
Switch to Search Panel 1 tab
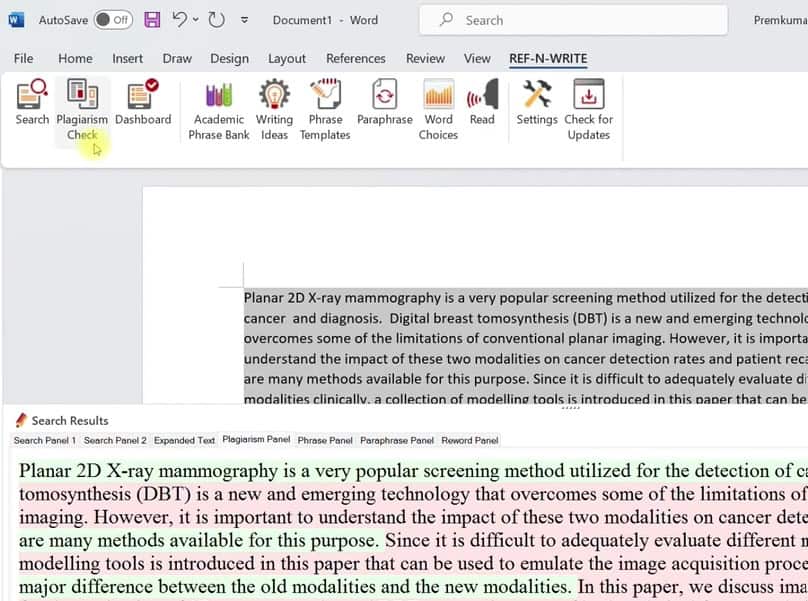click(45, 441)
